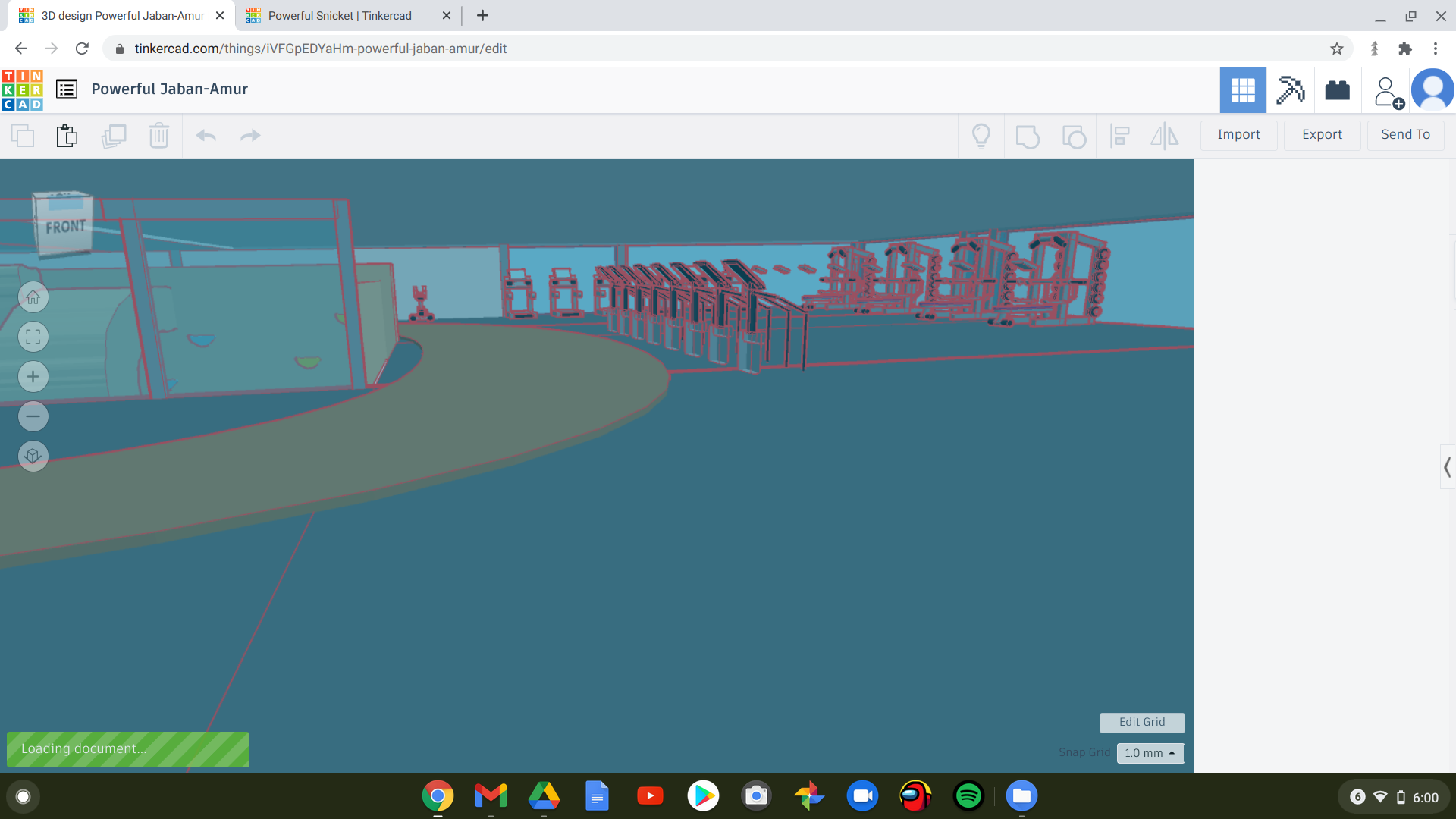Image resolution: width=1456 pixels, height=819 pixels.
Task: Click the browser address bar
Action: pos(728,49)
